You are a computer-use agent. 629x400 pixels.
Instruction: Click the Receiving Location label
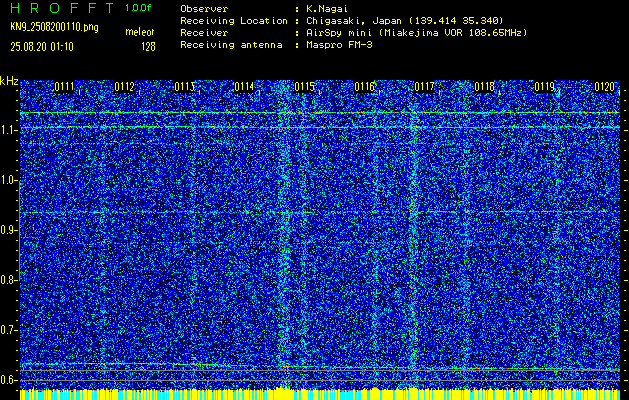234,20
